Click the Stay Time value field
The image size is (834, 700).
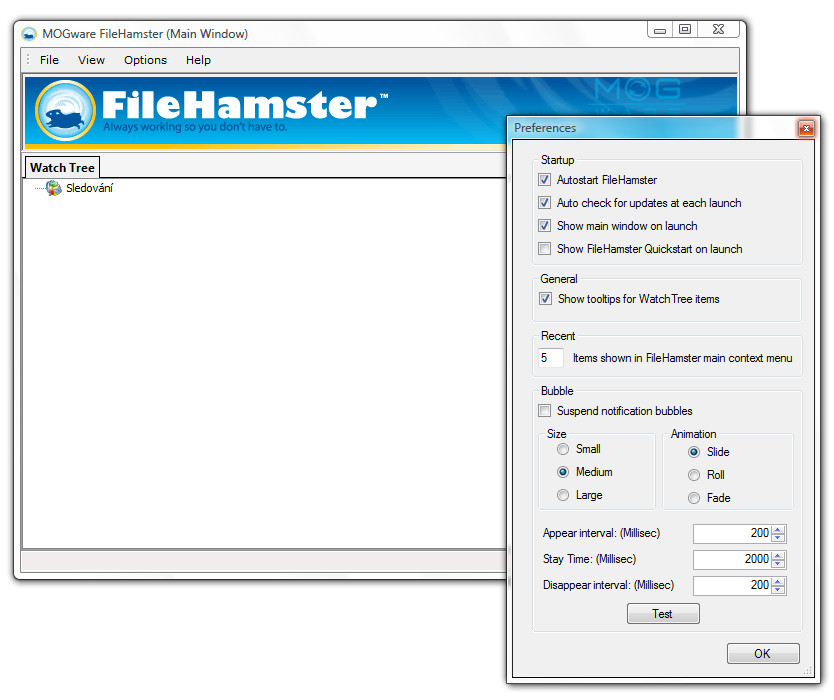coord(732,559)
